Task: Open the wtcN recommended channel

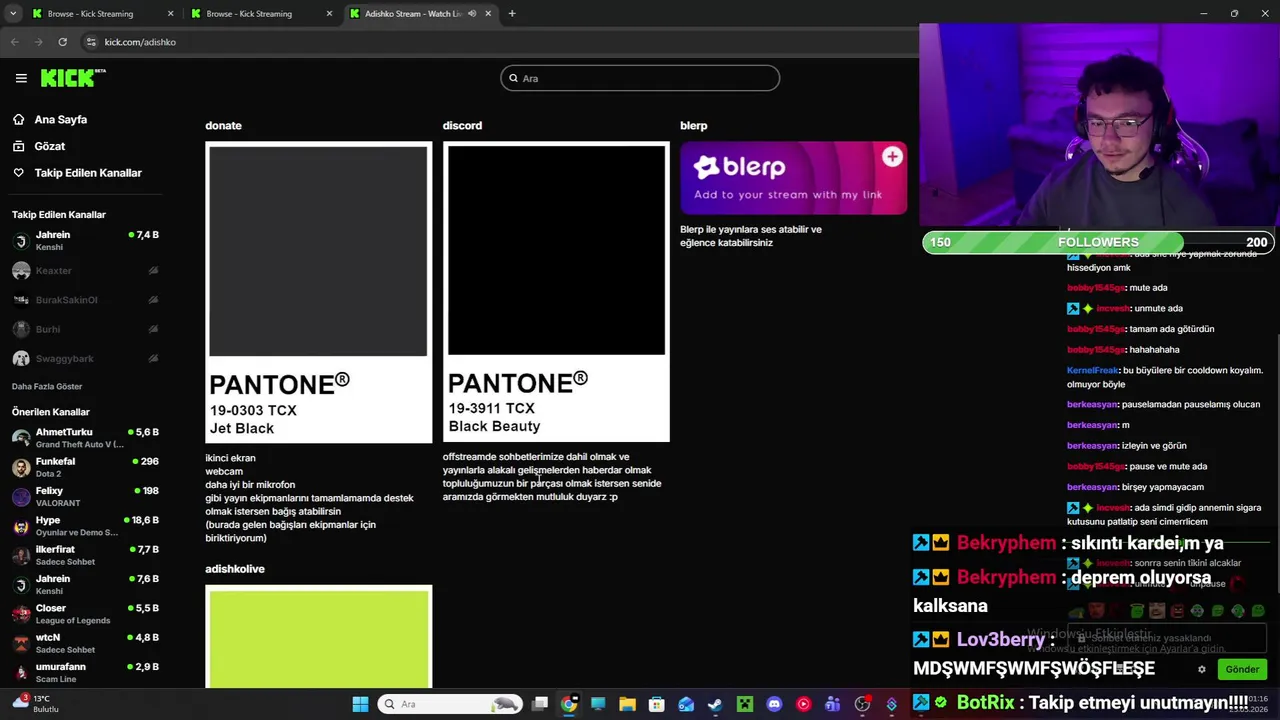Action: click(x=85, y=643)
